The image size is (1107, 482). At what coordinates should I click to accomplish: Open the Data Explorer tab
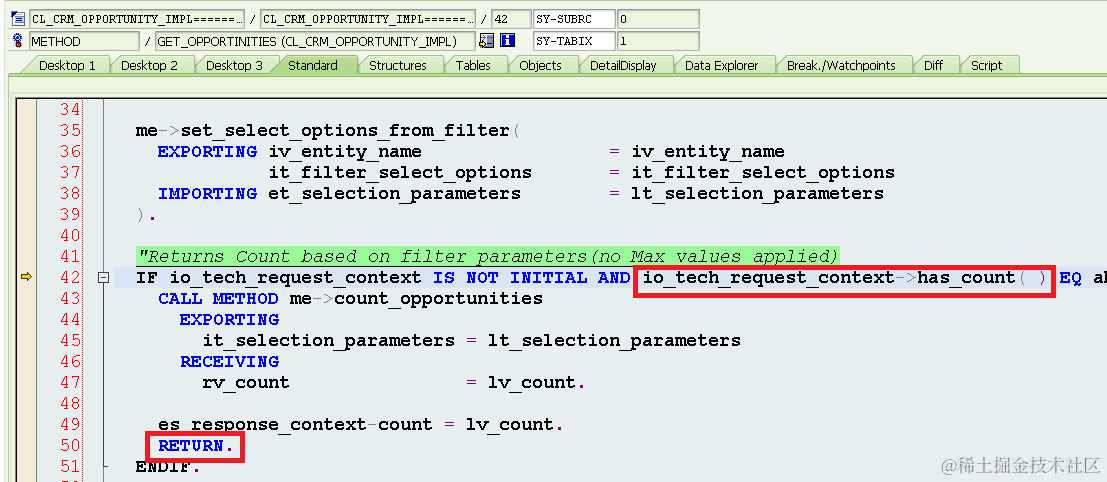pyautogui.click(x=721, y=66)
